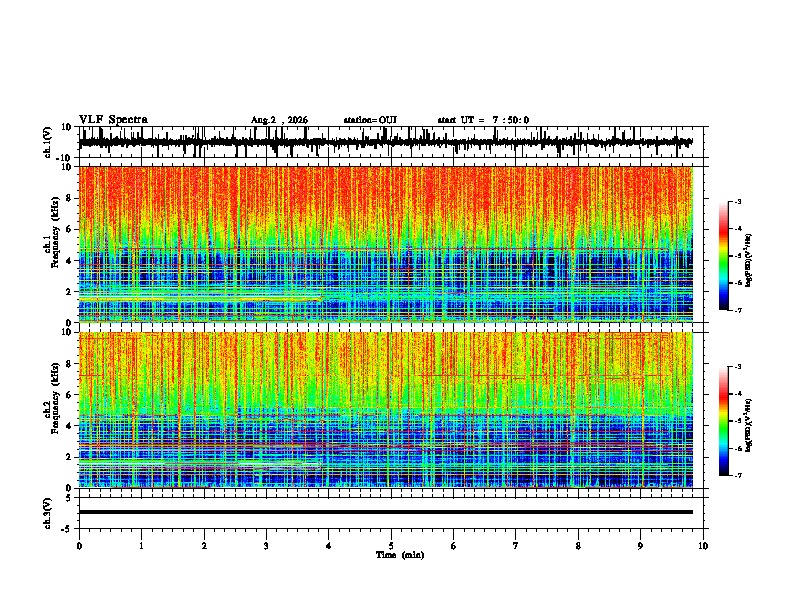The image size is (792, 612).
Task: Click the ch.3(V) axis label
Action: coord(48,513)
